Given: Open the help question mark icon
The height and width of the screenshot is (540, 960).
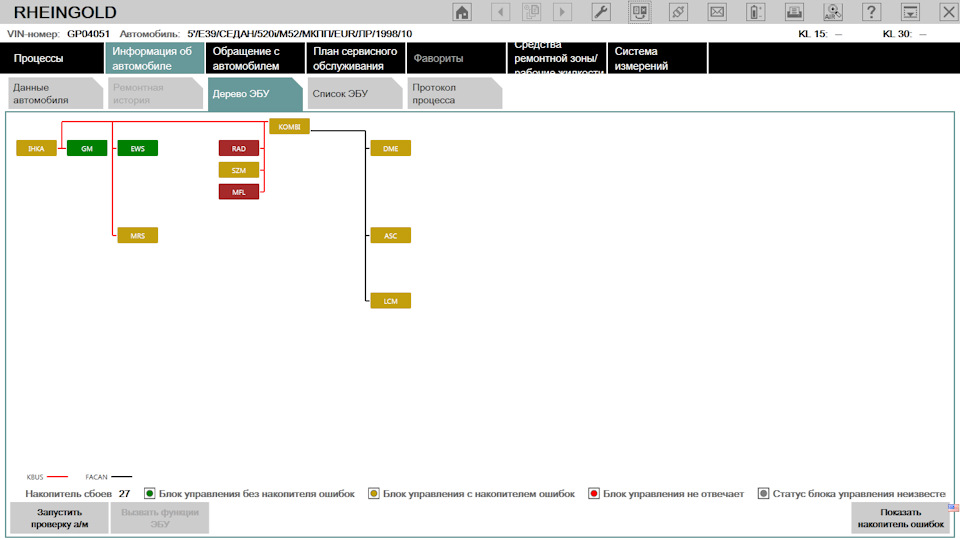Looking at the screenshot, I should (871, 12).
